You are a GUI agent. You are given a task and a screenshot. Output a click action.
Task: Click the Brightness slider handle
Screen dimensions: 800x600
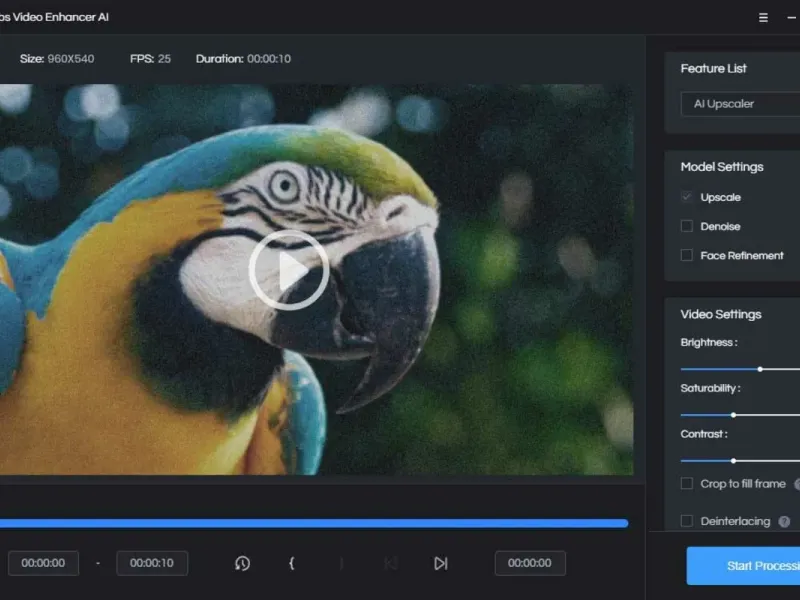click(760, 369)
